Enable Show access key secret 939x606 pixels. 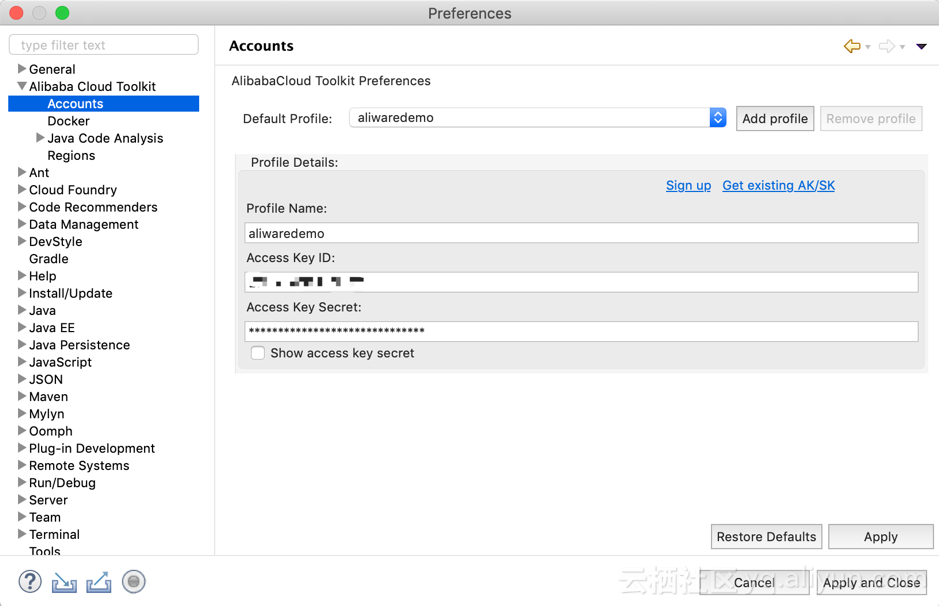[x=258, y=353]
